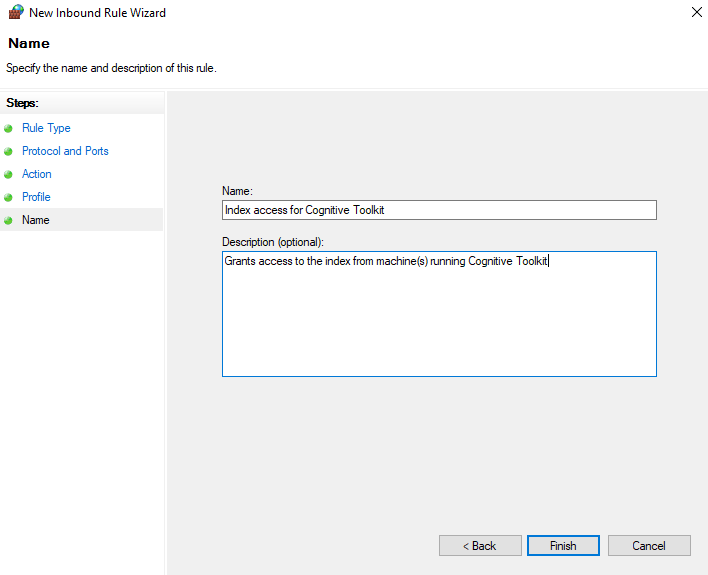Switch to the Profile step

[x=36, y=197]
